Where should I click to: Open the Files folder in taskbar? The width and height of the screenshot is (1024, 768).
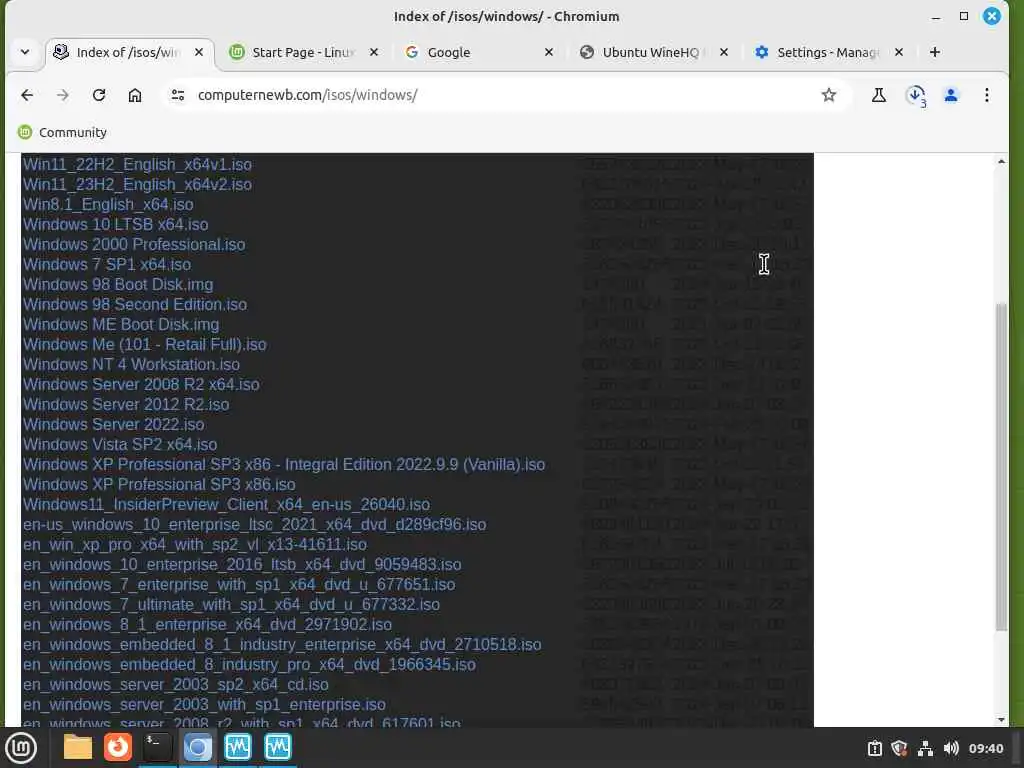point(78,748)
